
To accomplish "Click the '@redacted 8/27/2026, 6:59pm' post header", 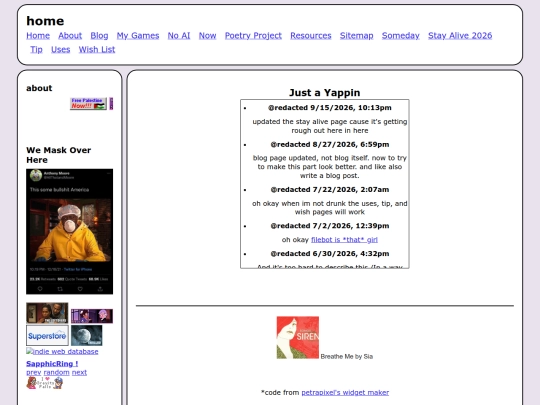I will [330, 145].
